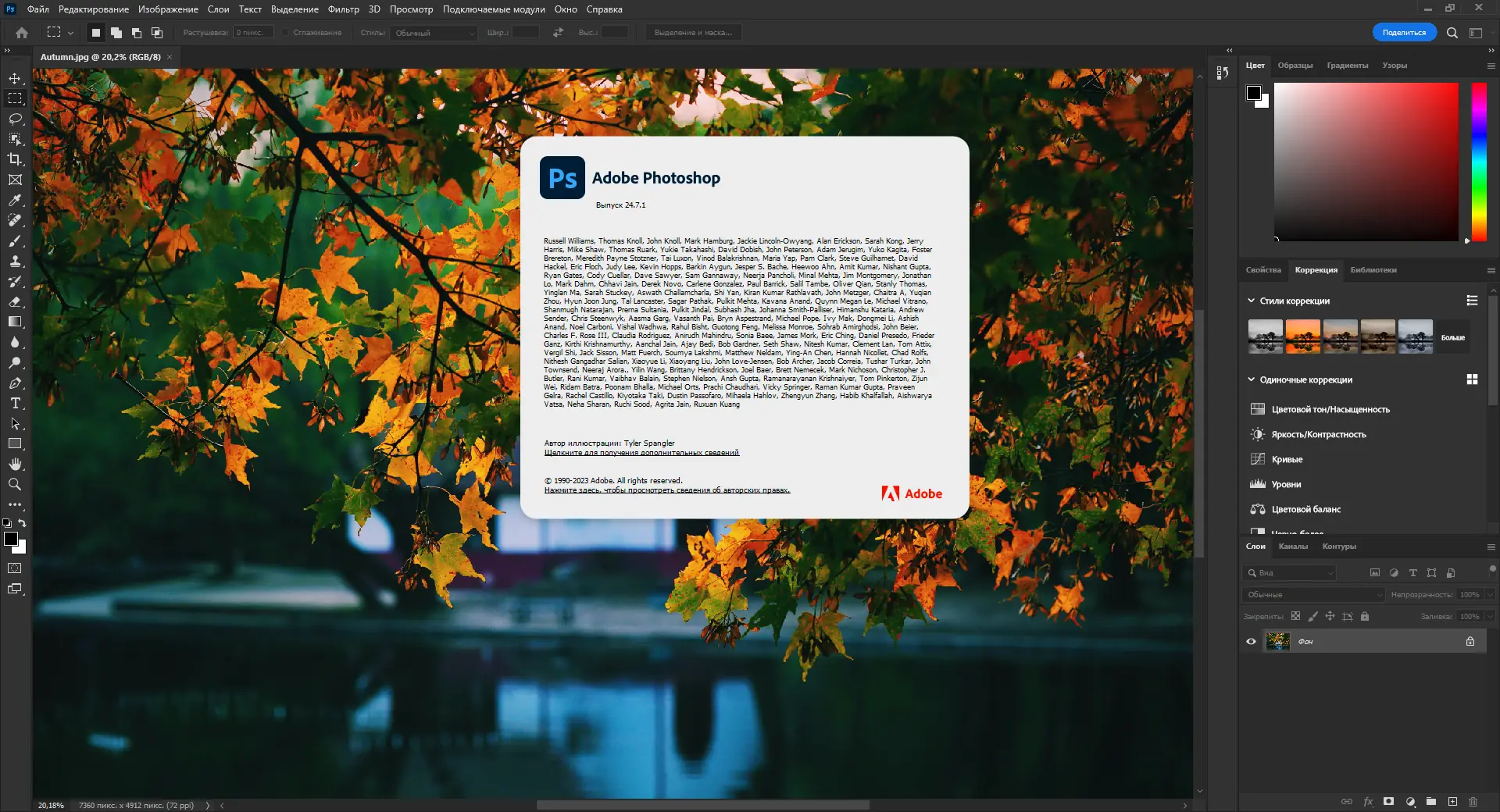Hide the Фон layer
The image size is (1500, 812).
1251,641
